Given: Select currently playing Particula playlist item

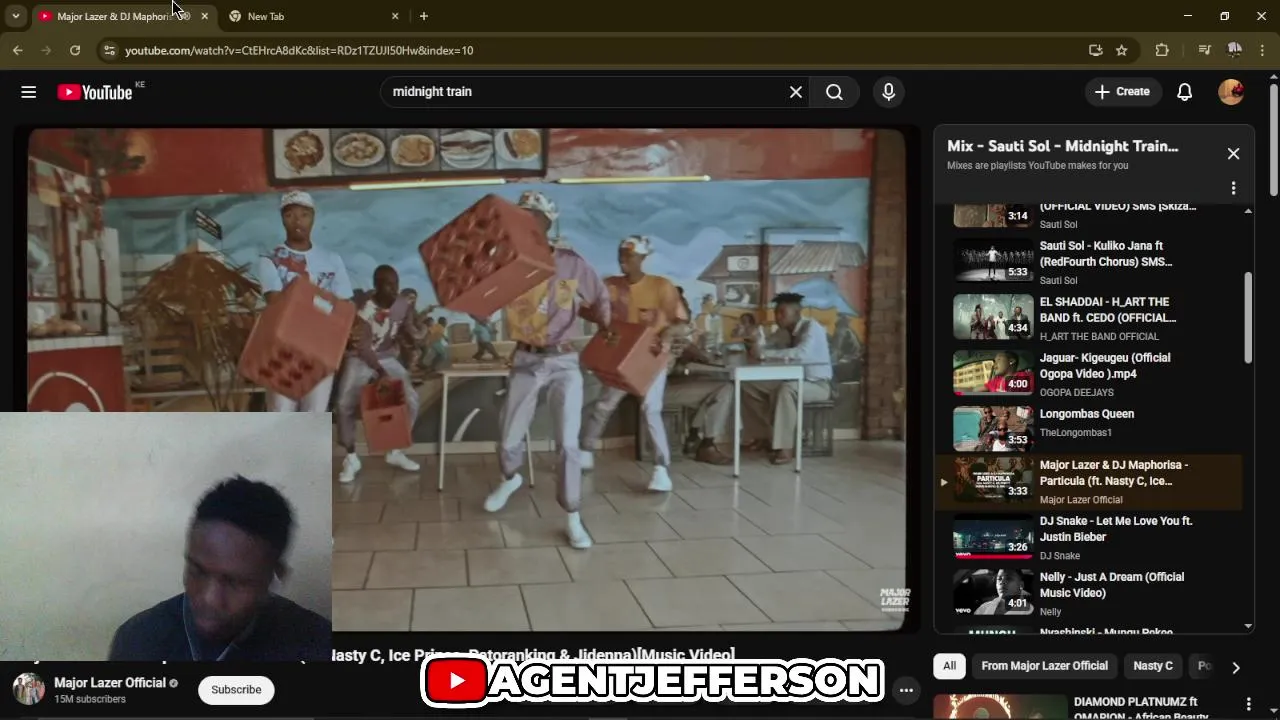Looking at the screenshot, I should [x=1090, y=482].
